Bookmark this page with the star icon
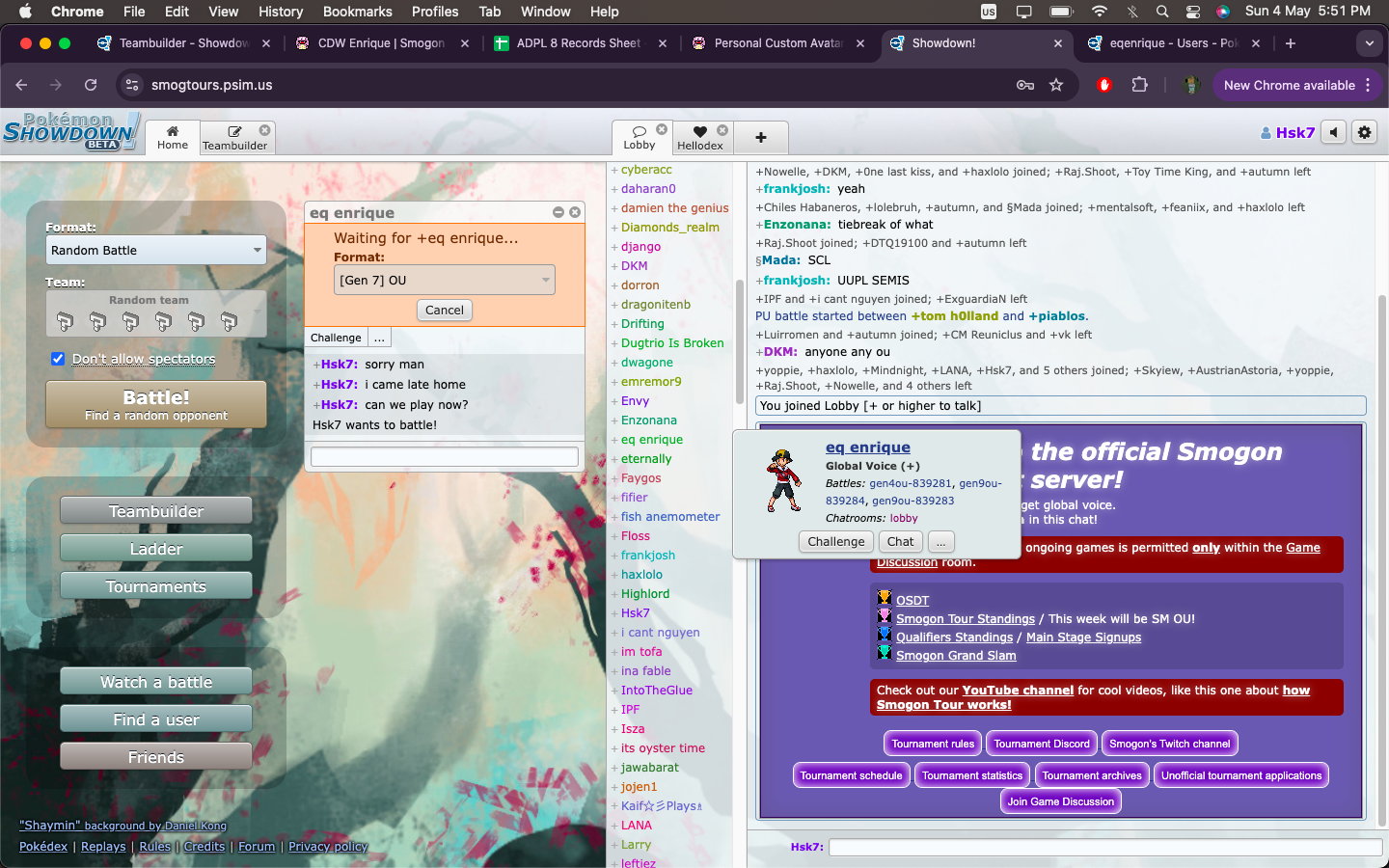This screenshot has height=868, width=1389. (x=1056, y=85)
